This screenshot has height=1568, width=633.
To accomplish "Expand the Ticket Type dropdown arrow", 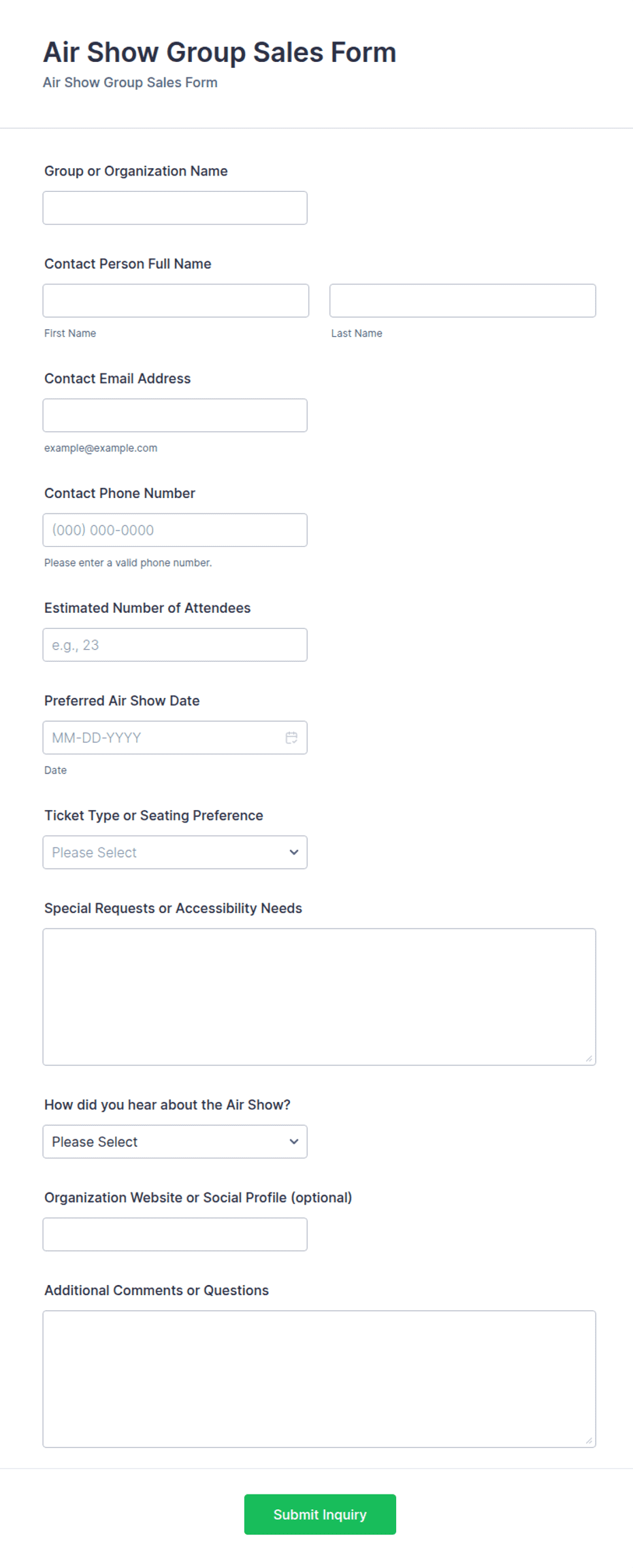I will pyautogui.click(x=293, y=852).
